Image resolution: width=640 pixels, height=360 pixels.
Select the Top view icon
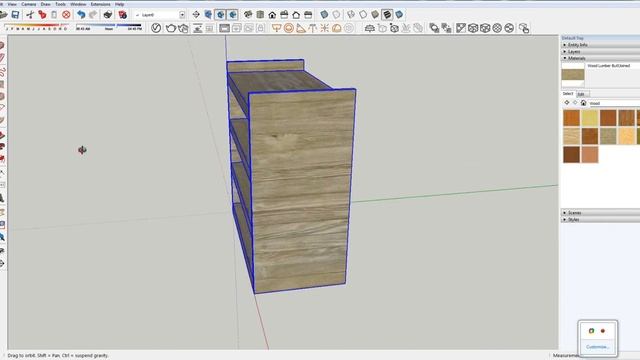click(x=260, y=15)
